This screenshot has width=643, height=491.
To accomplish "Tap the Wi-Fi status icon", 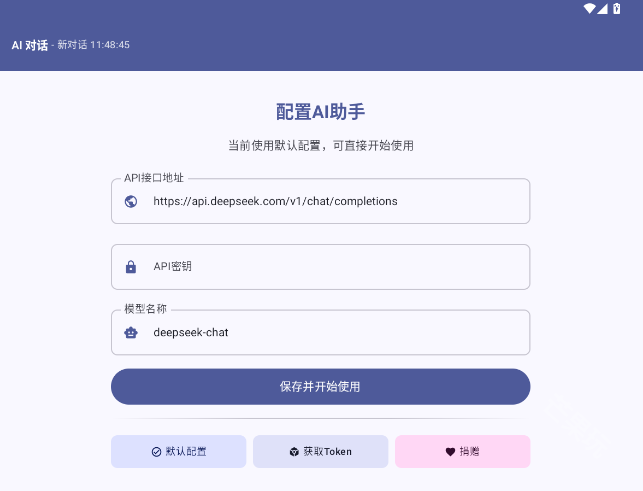I will (x=590, y=8).
